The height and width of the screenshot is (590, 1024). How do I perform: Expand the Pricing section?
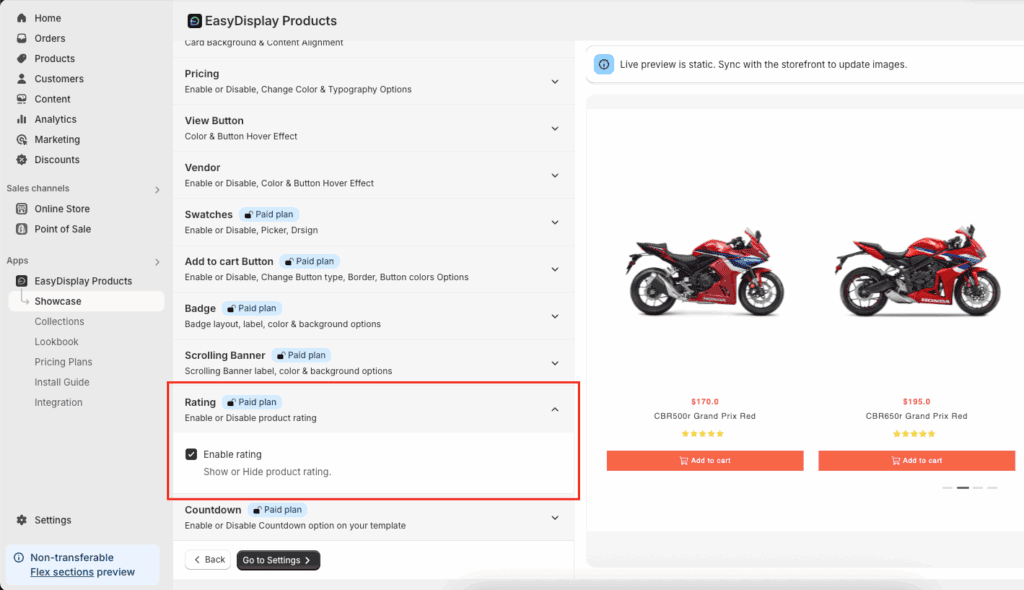pos(555,81)
